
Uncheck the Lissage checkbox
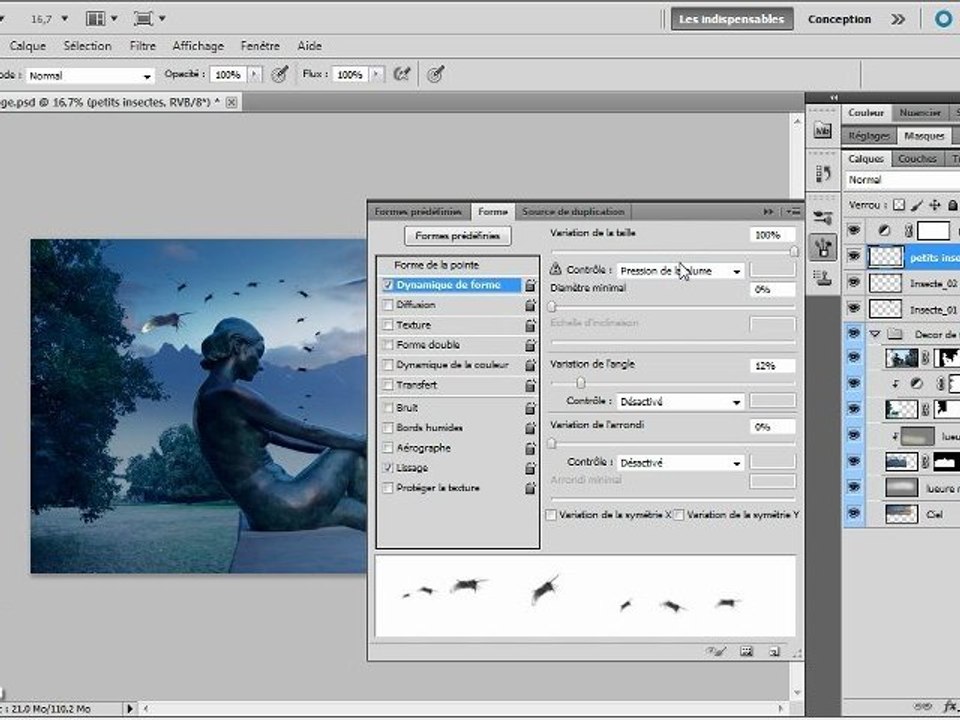[388, 468]
